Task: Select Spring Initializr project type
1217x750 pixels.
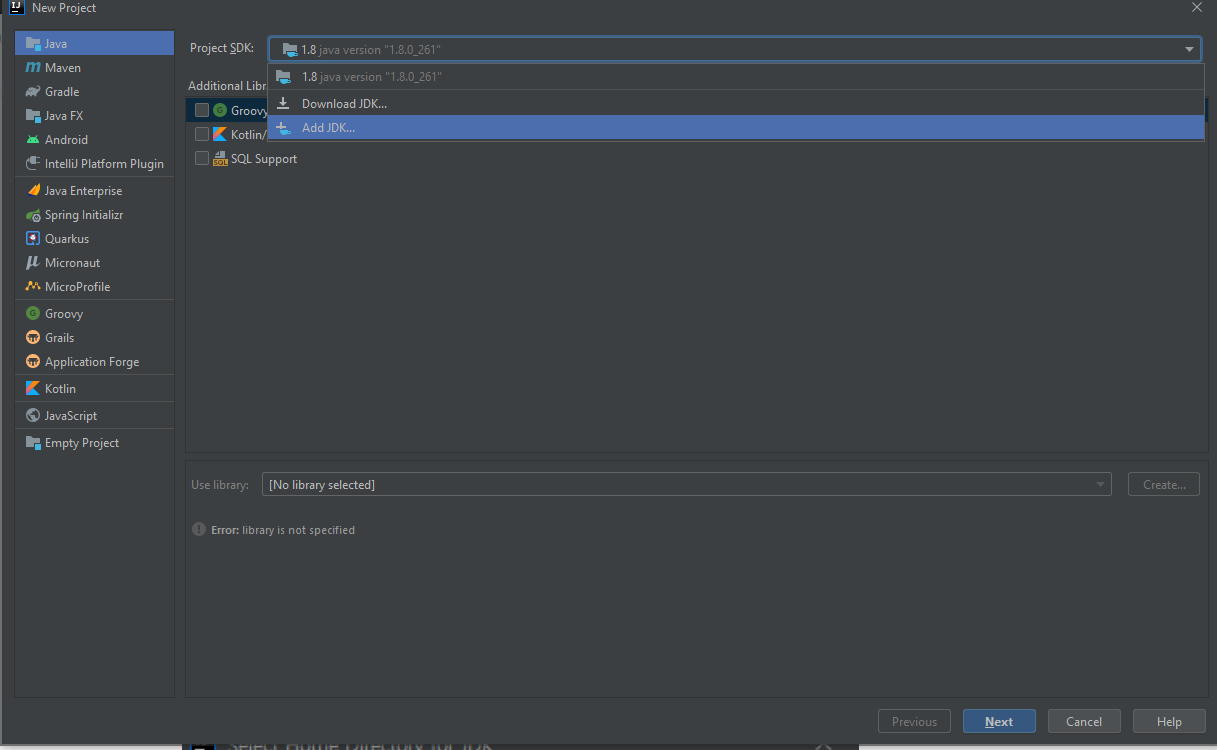Action: [x=94, y=215]
